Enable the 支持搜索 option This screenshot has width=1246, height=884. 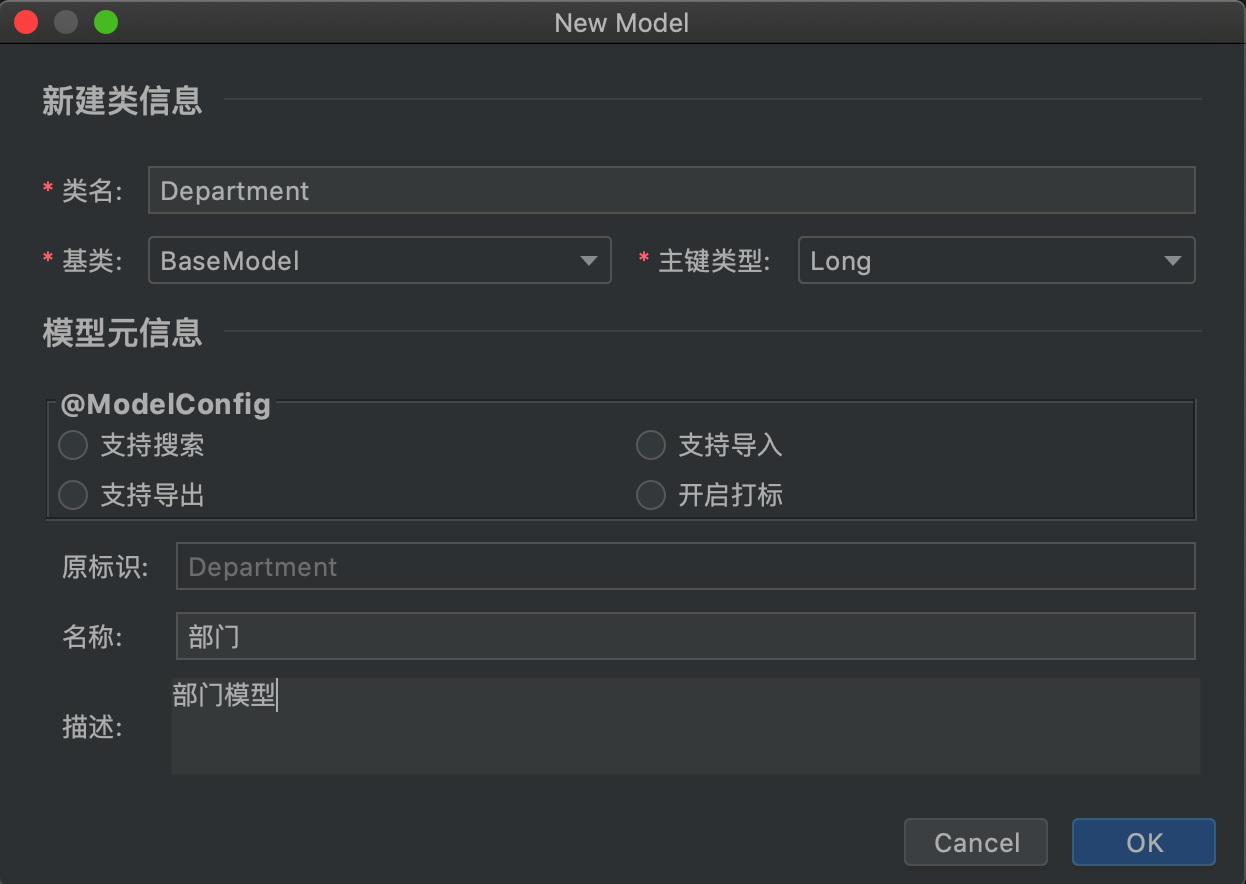click(x=74, y=445)
